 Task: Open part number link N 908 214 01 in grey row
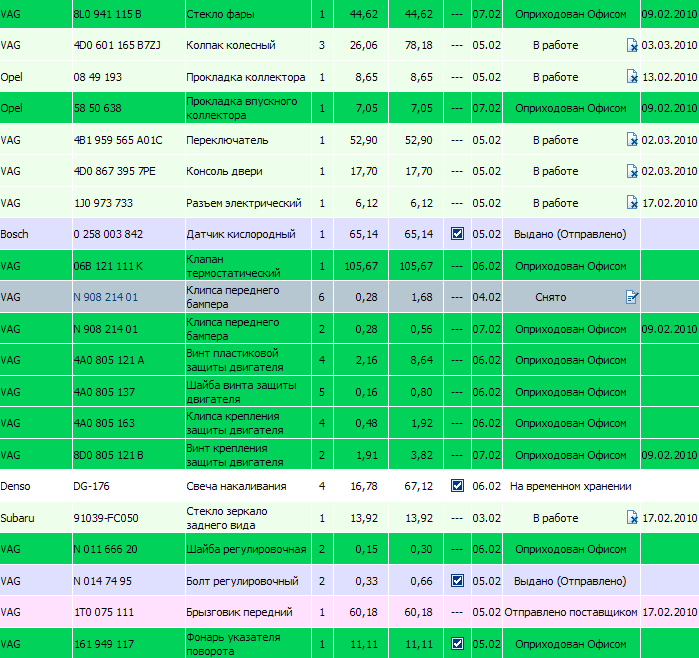[x=106, y=297]
